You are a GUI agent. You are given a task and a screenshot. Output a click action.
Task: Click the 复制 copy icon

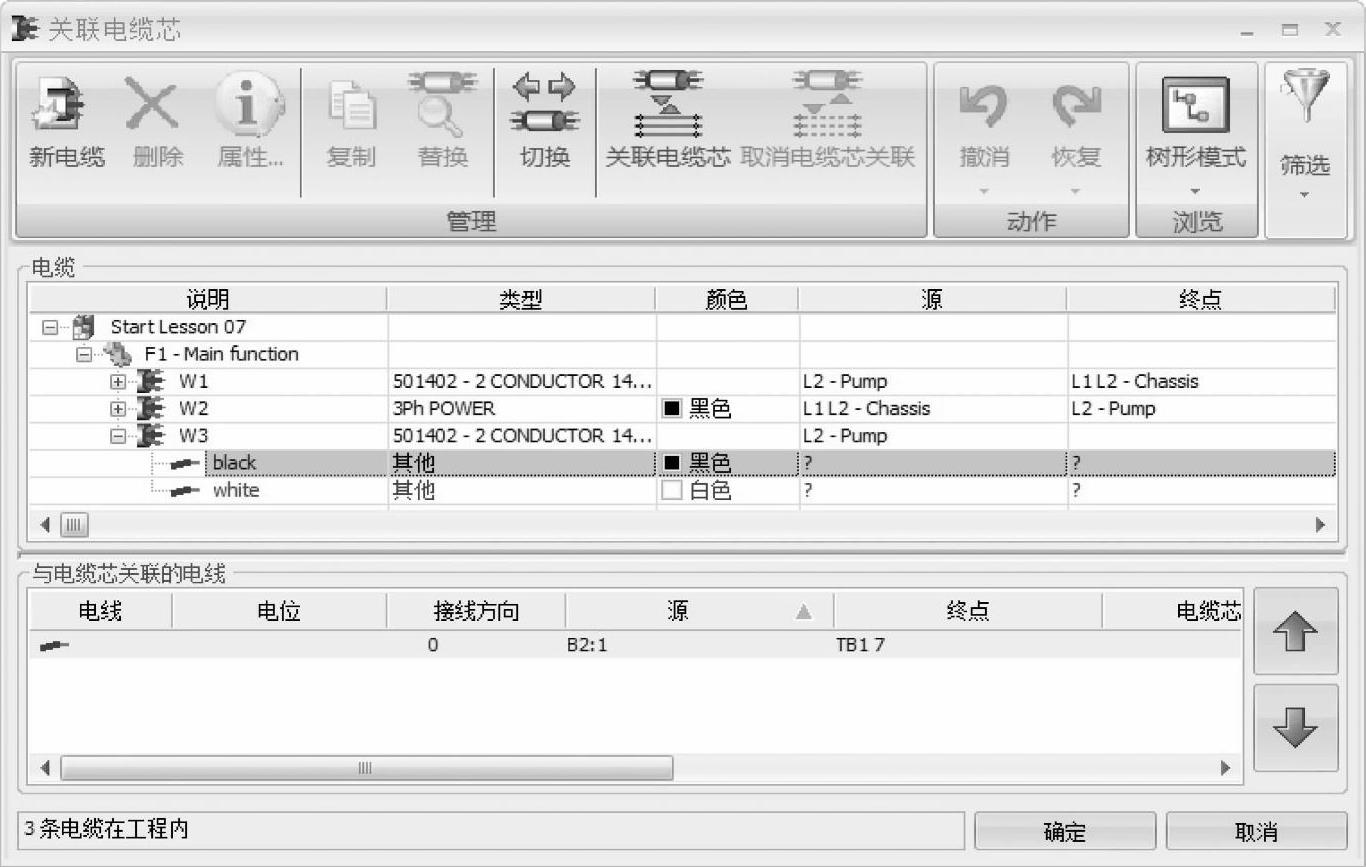tap(351, 105)
